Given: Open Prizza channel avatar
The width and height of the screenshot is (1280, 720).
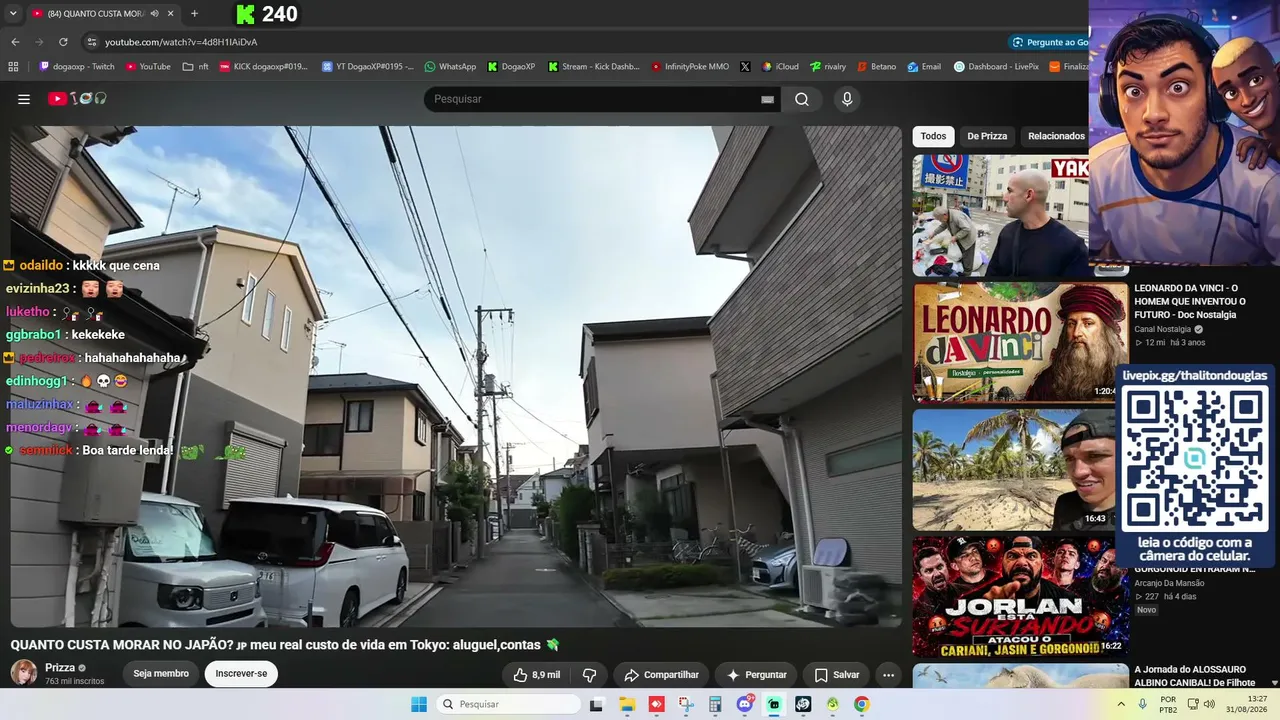Looking at the screenshot, I should 24,673.
